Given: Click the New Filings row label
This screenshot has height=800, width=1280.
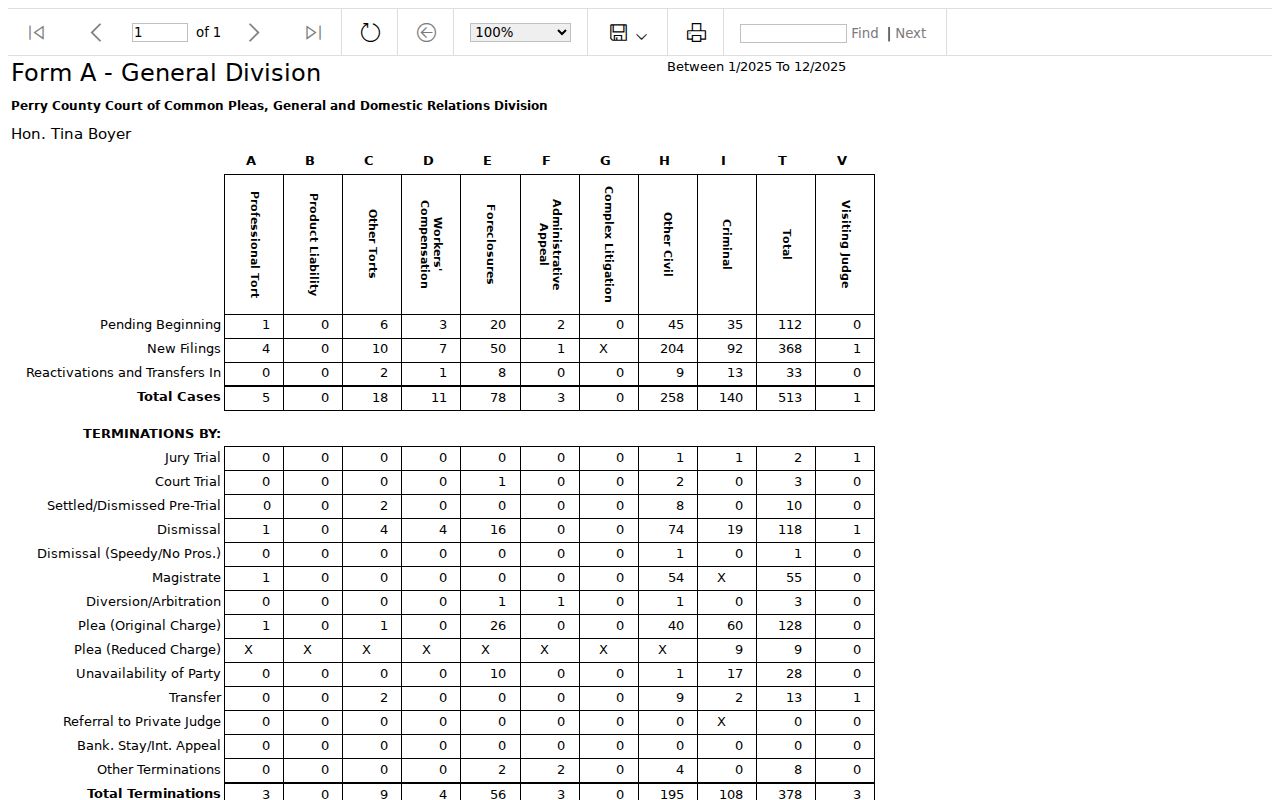Looking at the screenshot, I should pos(183,349).
